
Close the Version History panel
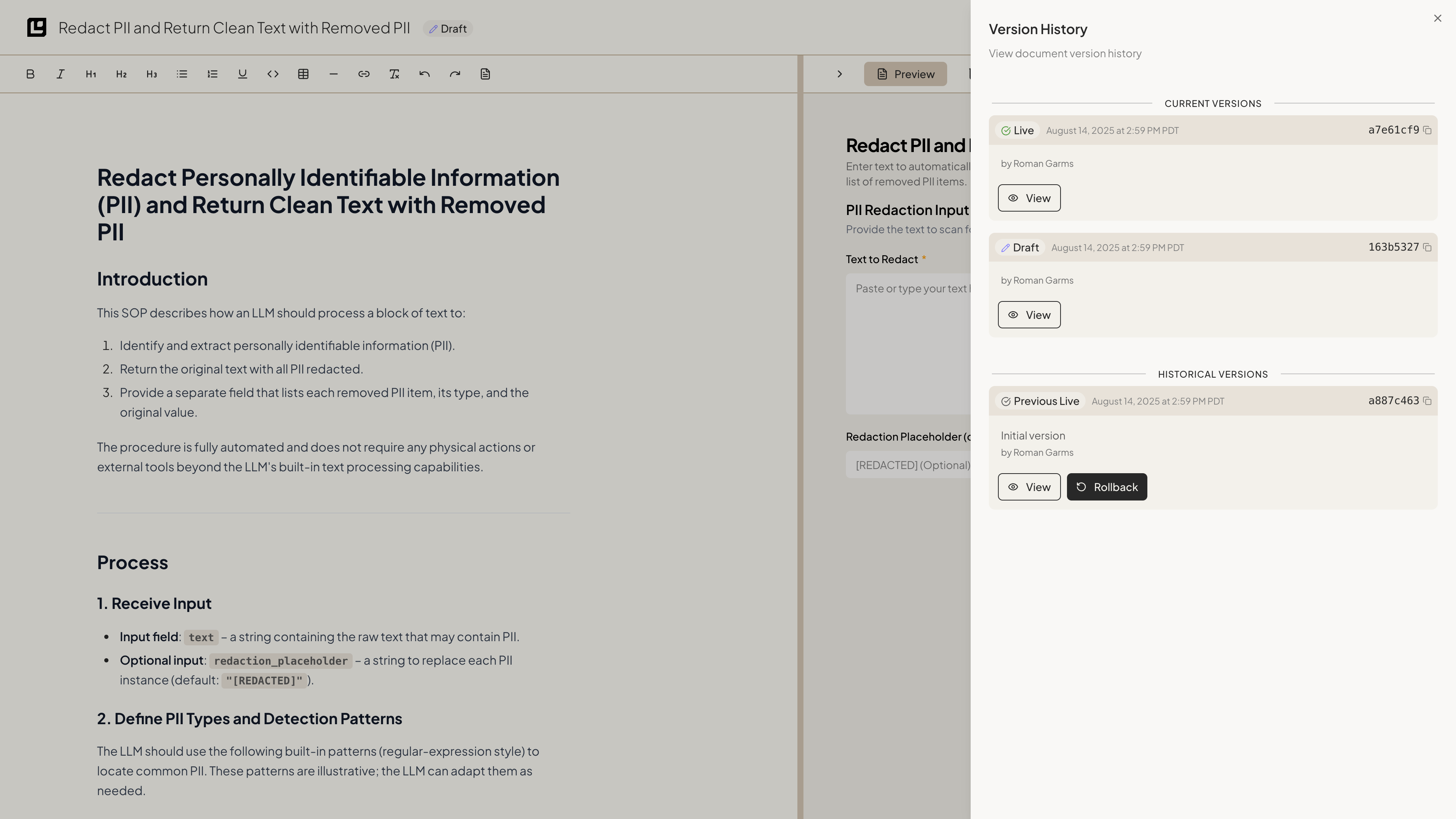(1437, 19)
